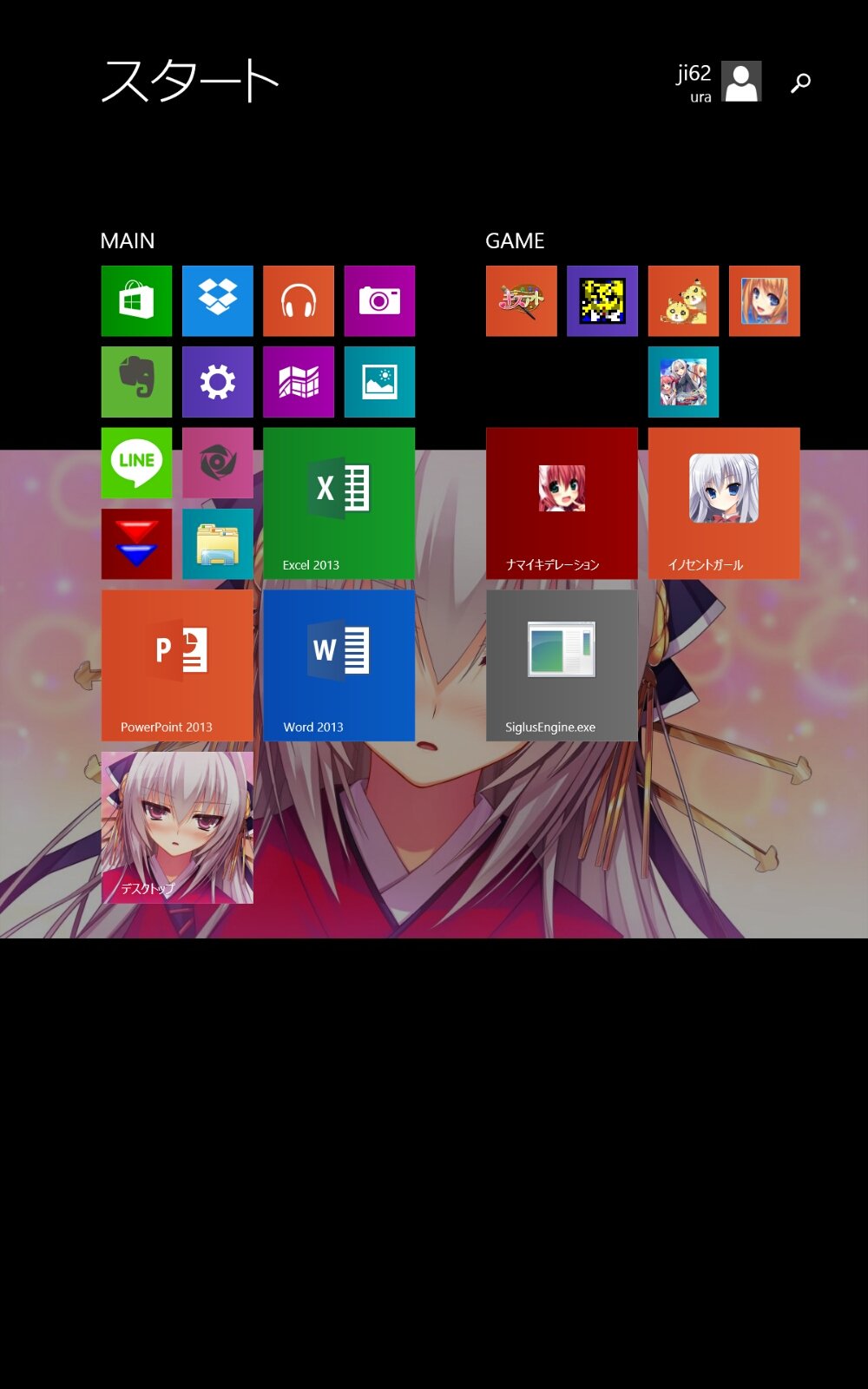The width and height of the screenshot is (868, 1389).
Task: Open the Camera tile
Action: [x=379, y=301]
